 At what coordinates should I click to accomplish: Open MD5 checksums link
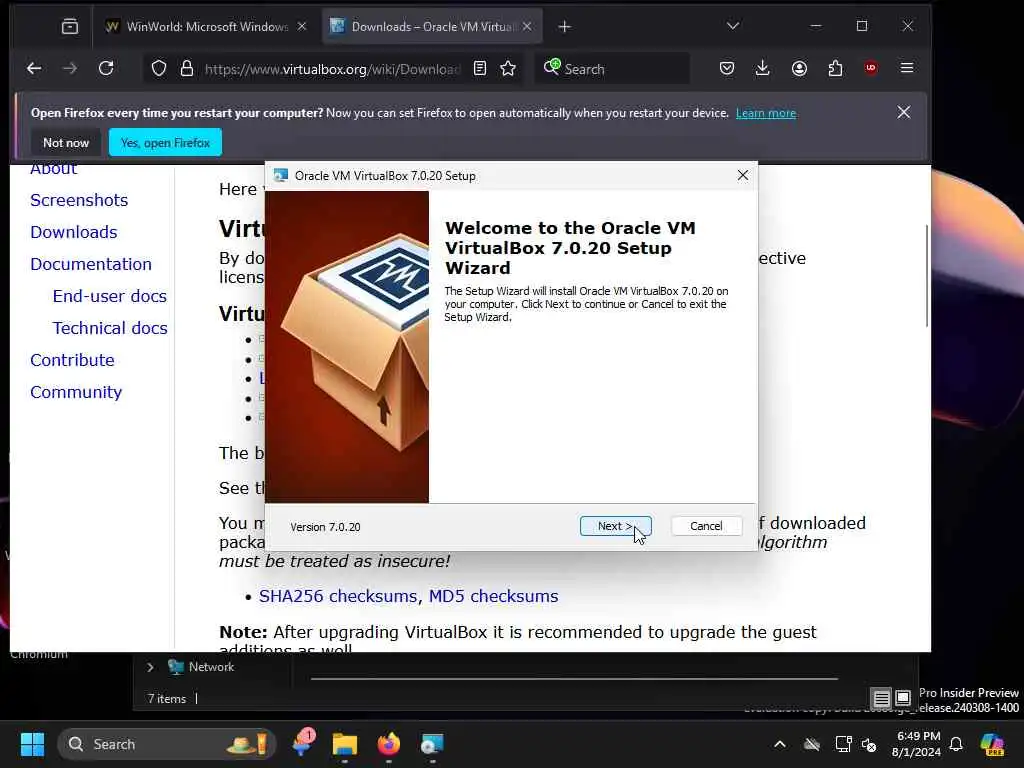[x=494, y=596]
